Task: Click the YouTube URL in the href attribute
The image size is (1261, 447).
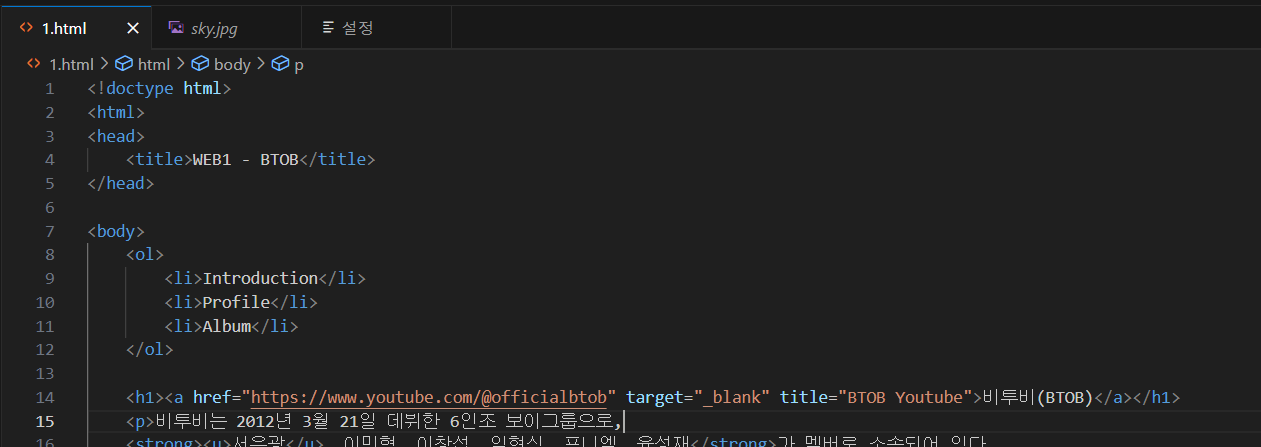Action: (x=430, y=397)
